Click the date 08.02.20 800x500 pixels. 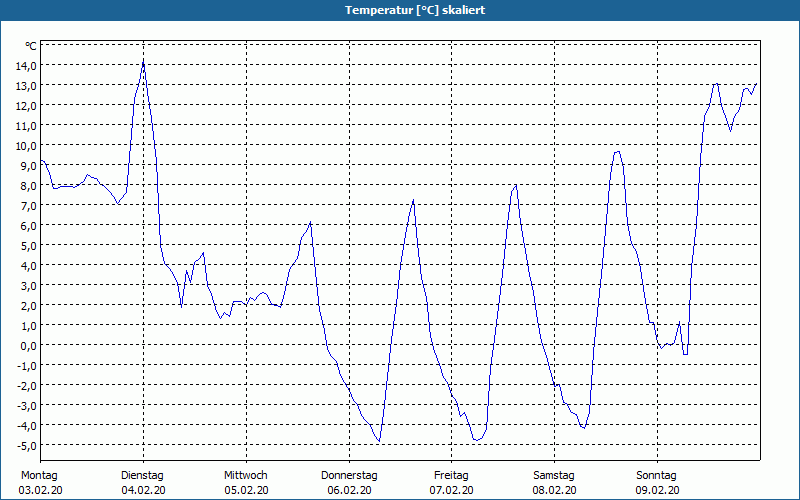[555, 490]
